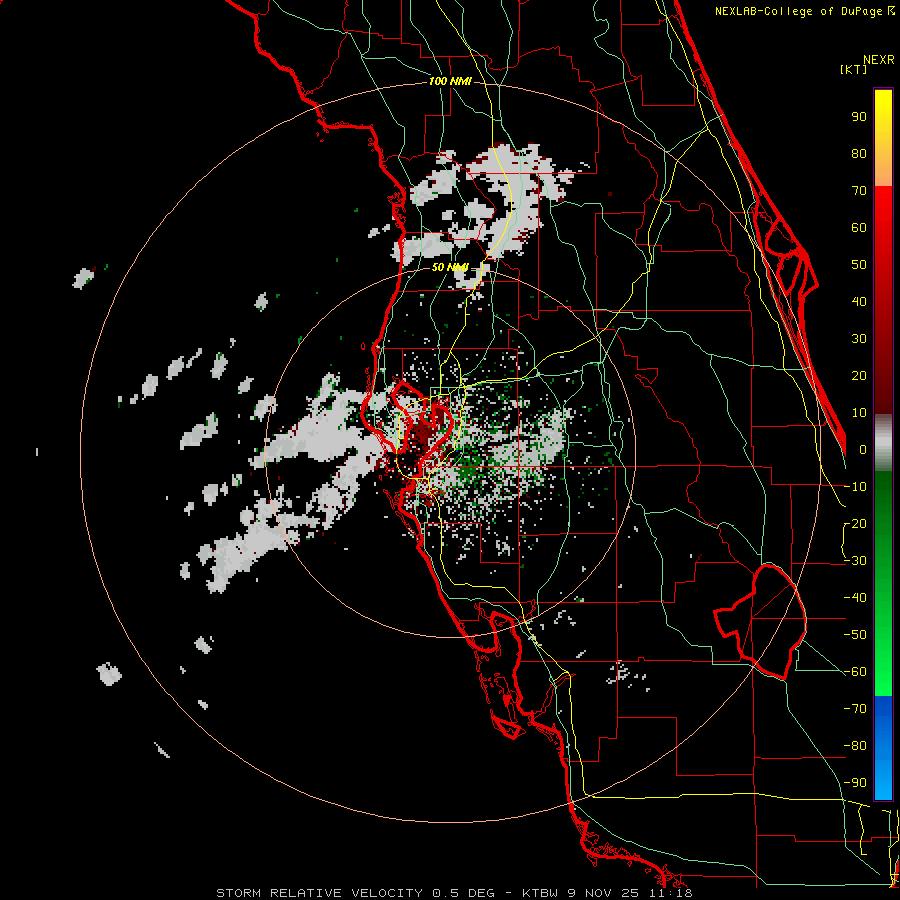The height and width of the screenshot is (900, 900).
Task: Click the Storm Relative Velocity caption text
Action: 454,893
